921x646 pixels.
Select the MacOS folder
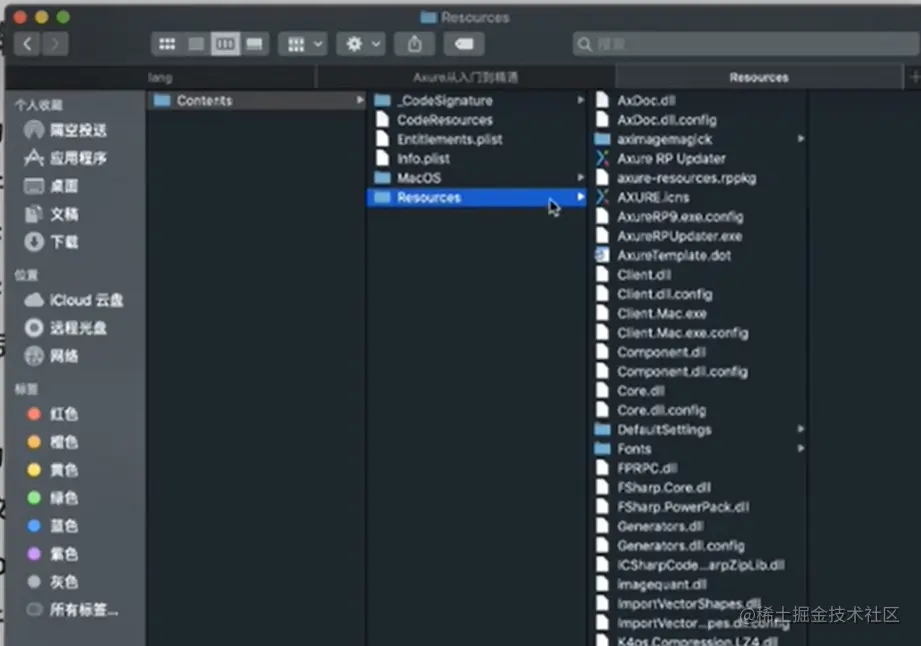click(476, 178)
